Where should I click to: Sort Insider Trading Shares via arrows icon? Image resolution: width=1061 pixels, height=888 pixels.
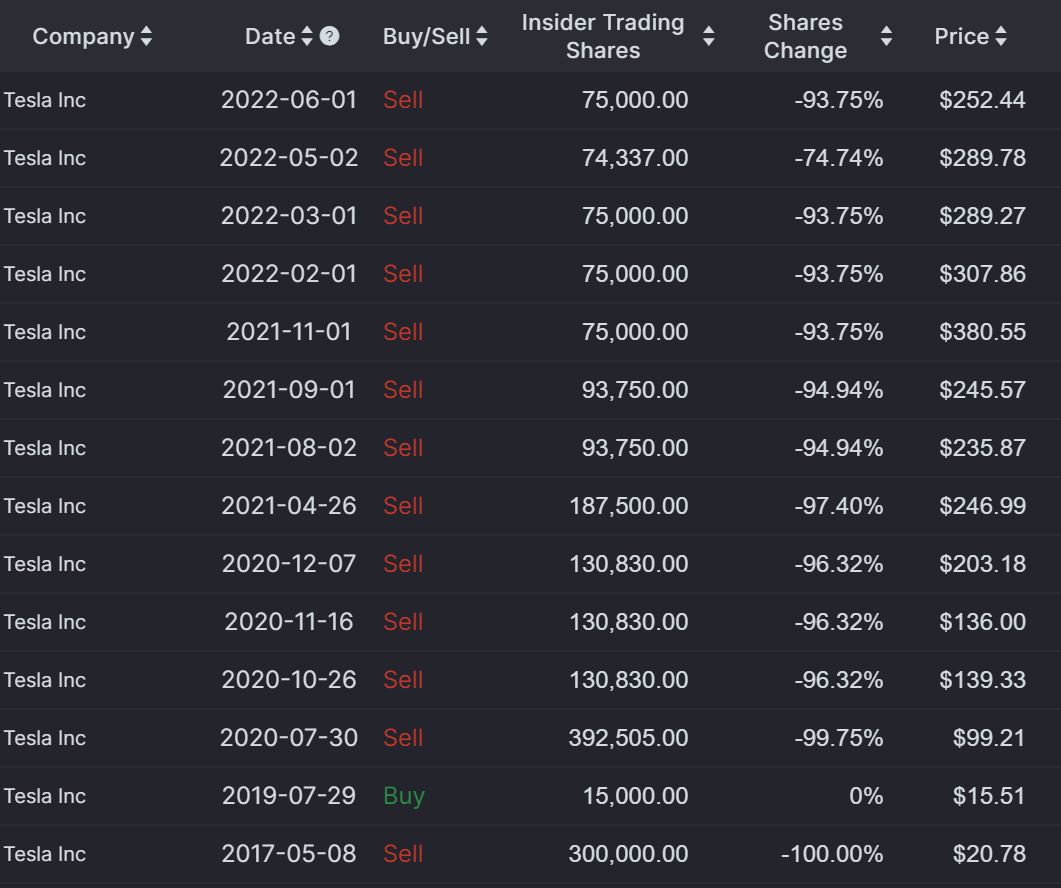click(x=708, y=37)
